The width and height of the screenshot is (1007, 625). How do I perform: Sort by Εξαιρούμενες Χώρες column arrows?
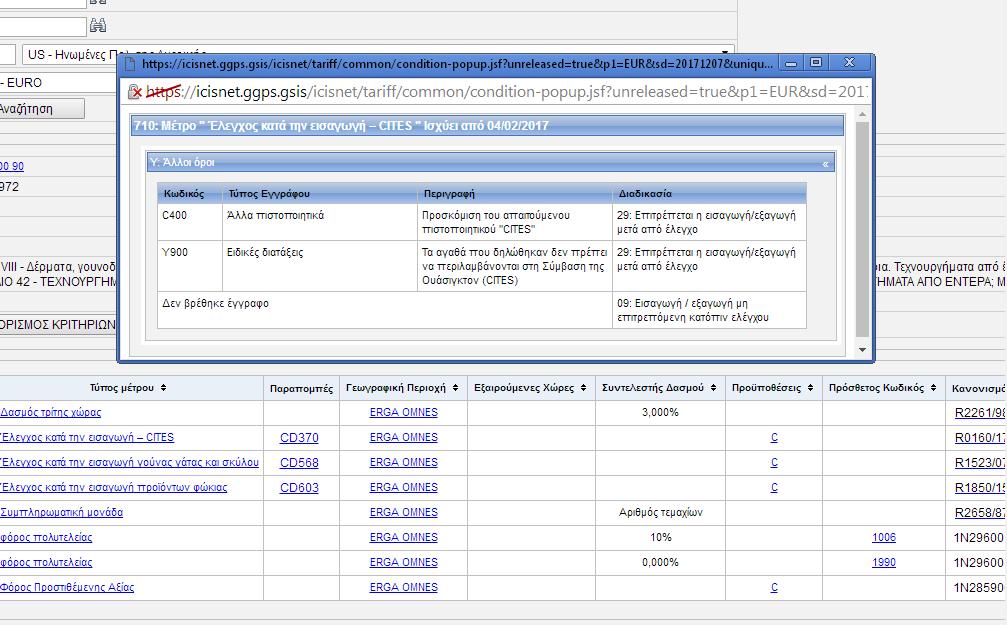[583, 388]
